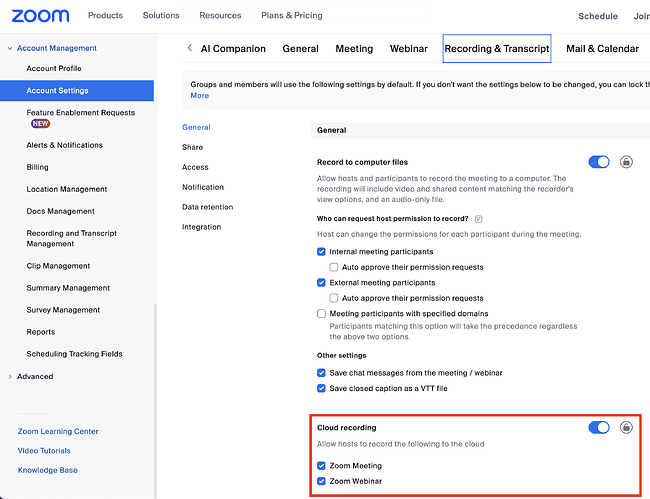Open the Mail & Calendar tab
Viewport: 650px width, 499px height.
602,48
